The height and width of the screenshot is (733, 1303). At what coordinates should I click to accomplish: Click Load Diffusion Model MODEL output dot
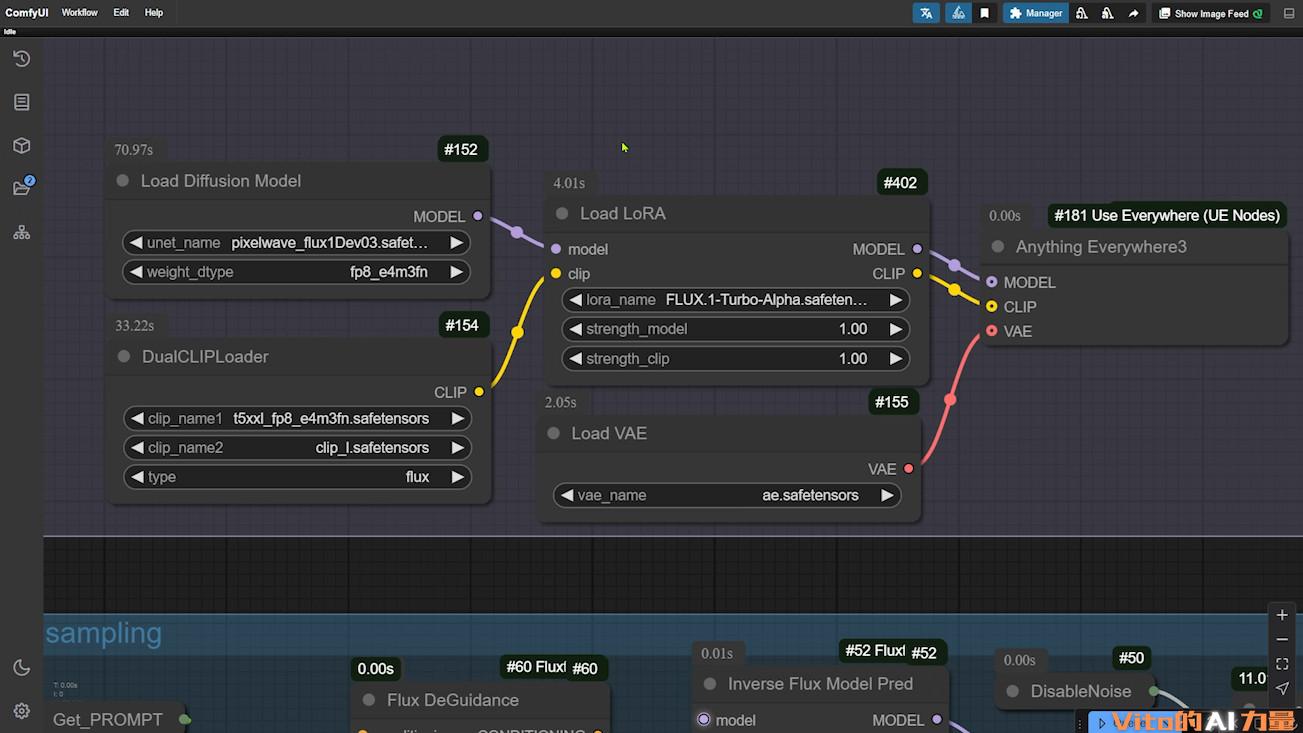pyautogui.click(x=478, y=216)
